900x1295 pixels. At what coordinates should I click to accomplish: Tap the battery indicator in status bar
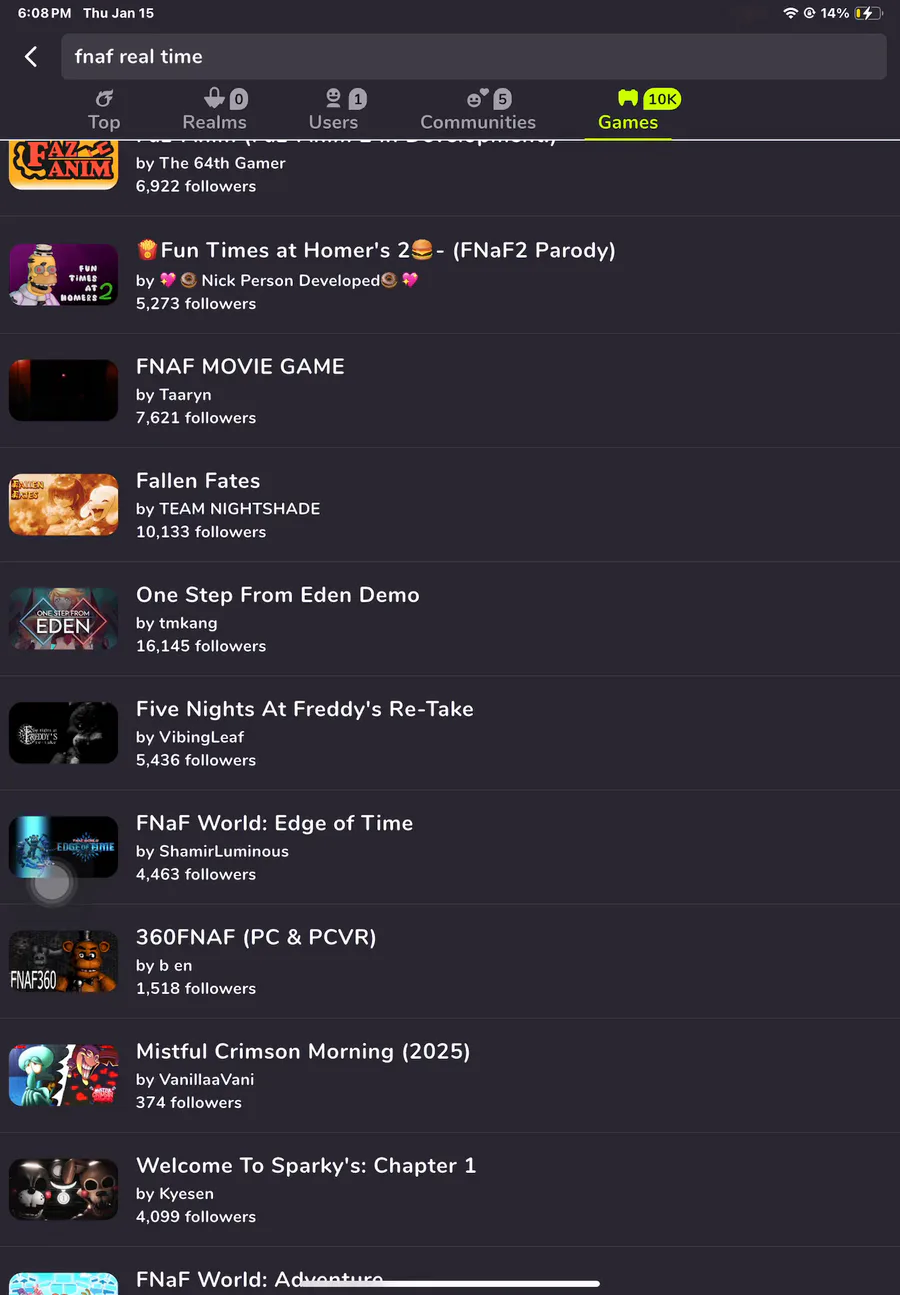(868, 13)
